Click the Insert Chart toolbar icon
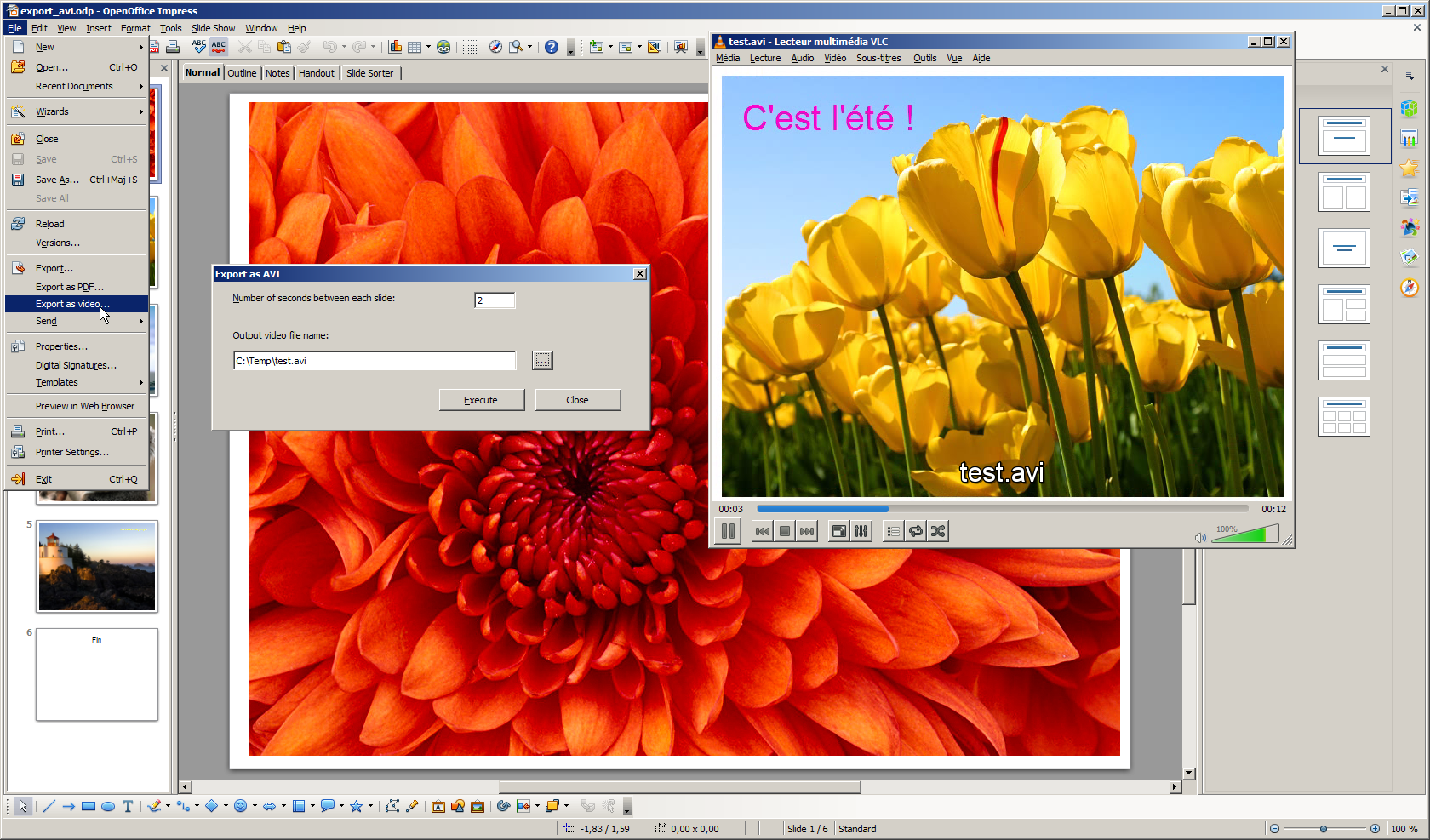1430x840 pixels. click(395, 47)
